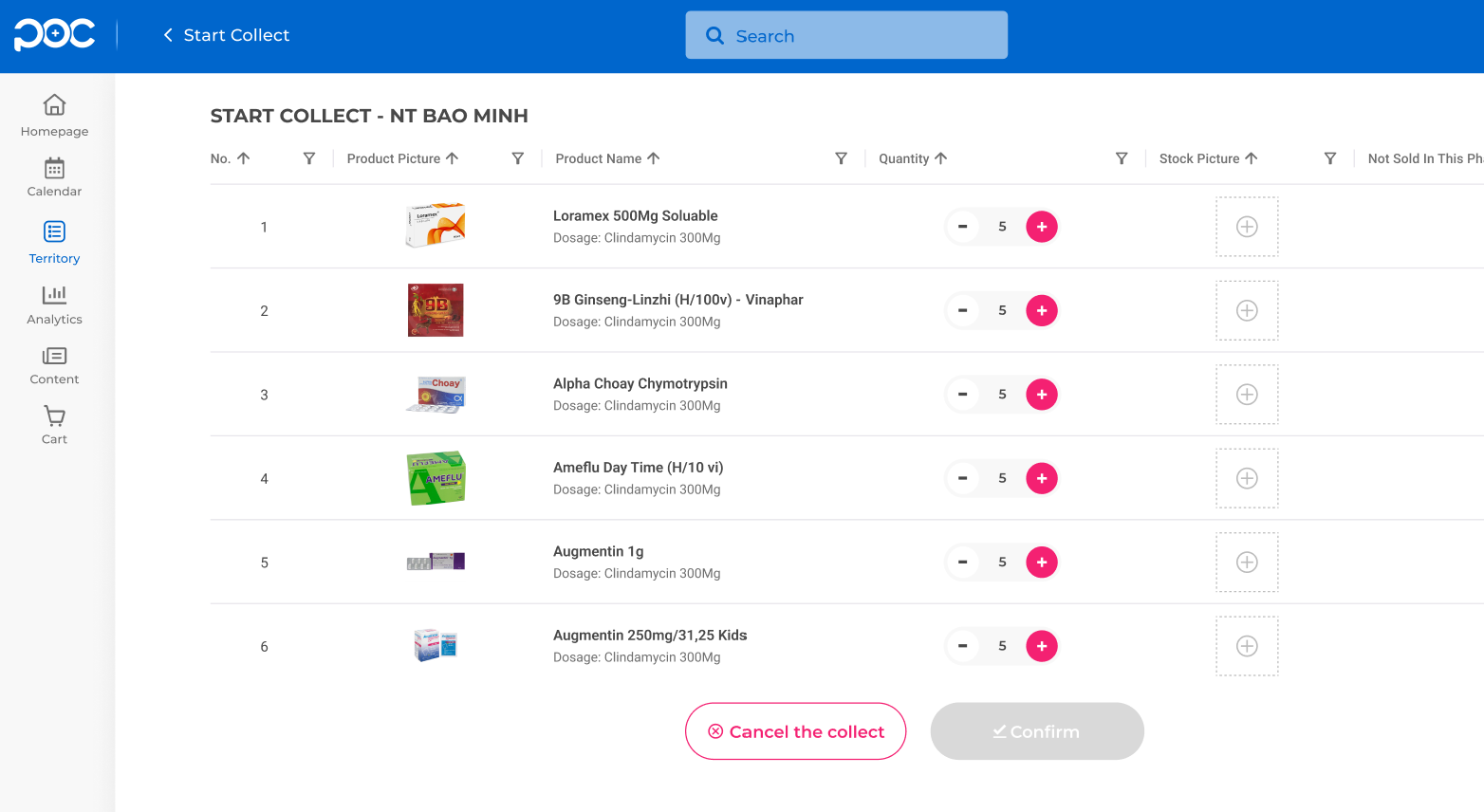Viewport: 1484px width, 812px height.
Task: Filter the Stock Picture column
Action: 1330,158
